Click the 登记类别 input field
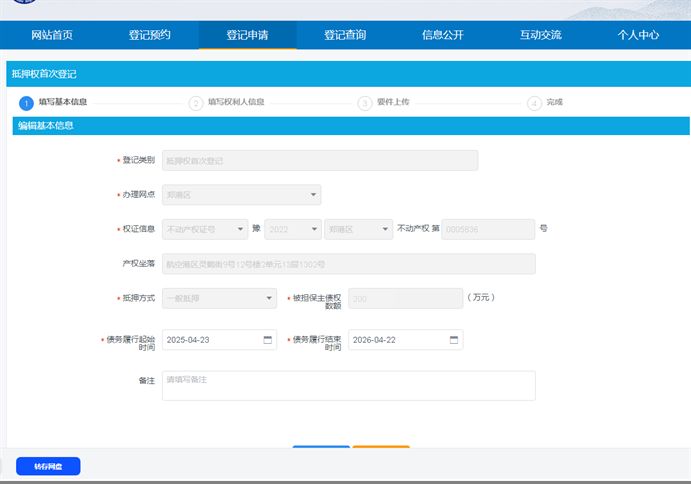The height and width of the screenshot is (484, 691). tap(320, 160)
